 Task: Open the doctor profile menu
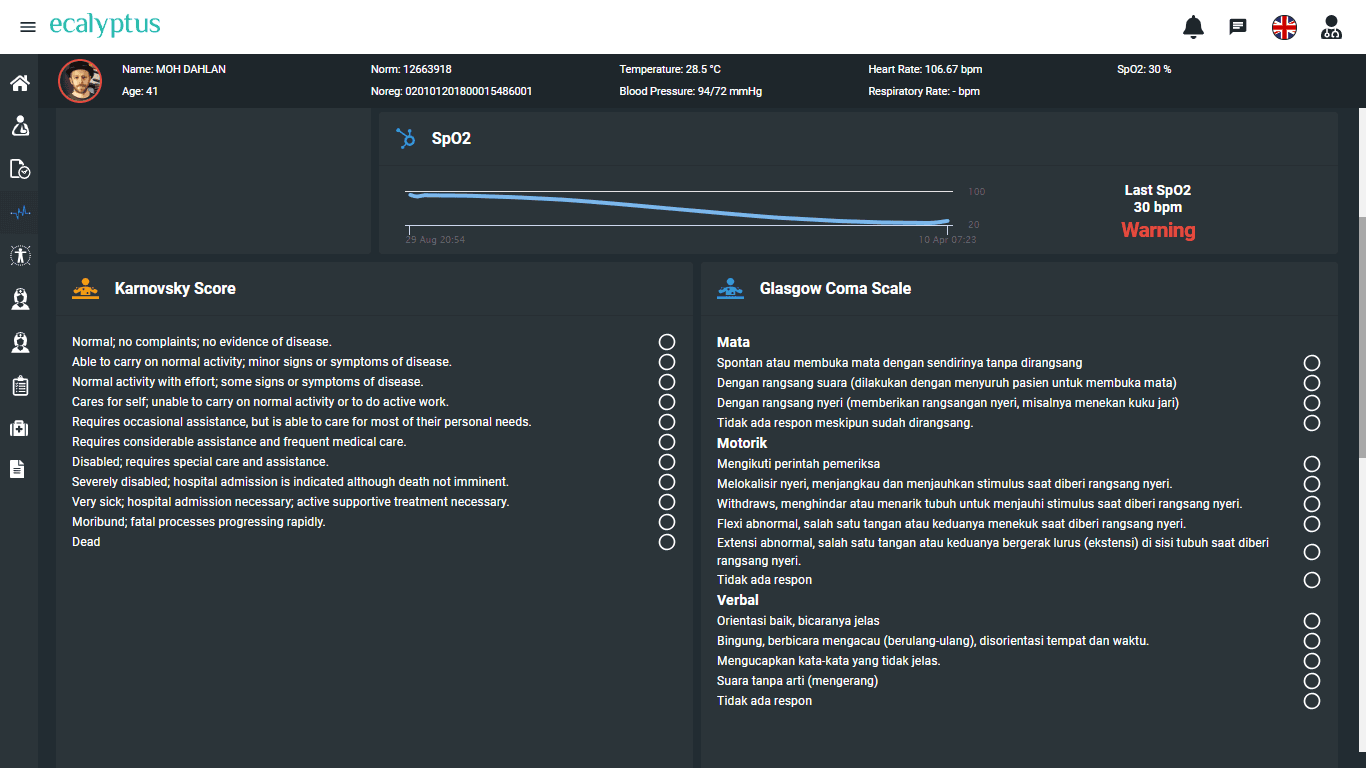point(1331,27)
